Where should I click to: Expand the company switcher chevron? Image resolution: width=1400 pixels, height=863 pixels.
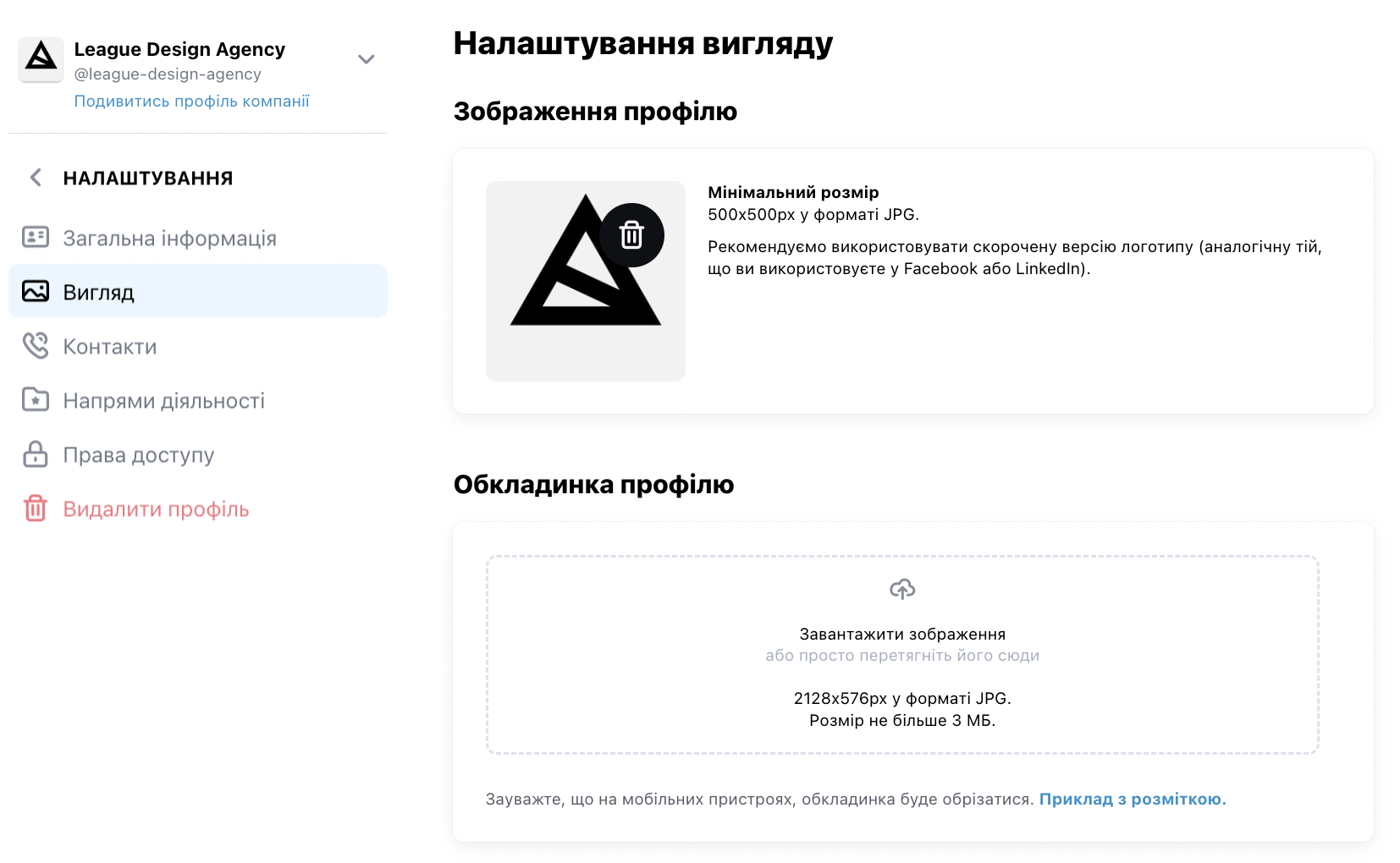(366, 59)
